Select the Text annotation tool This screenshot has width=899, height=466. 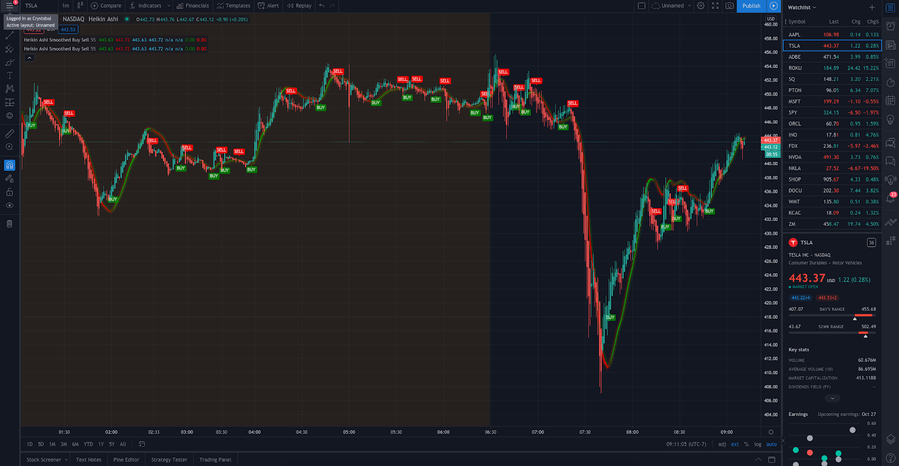(10, 76)
